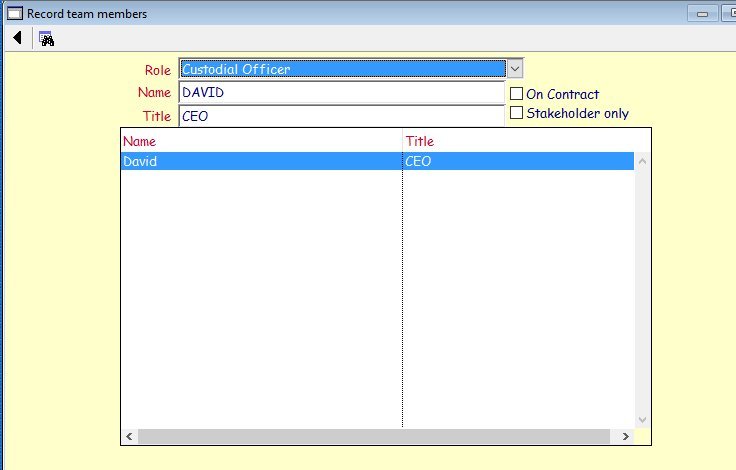Viewport: 736px width, 470px height.
Task: Enable the On Contract checkbox
Action: 517,94
